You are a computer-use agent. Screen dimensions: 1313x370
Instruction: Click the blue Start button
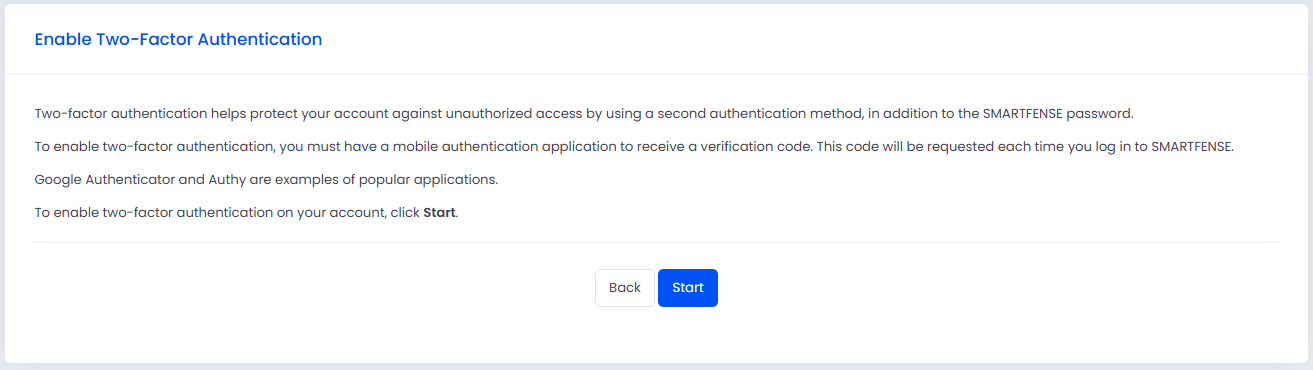pos(688,288)
